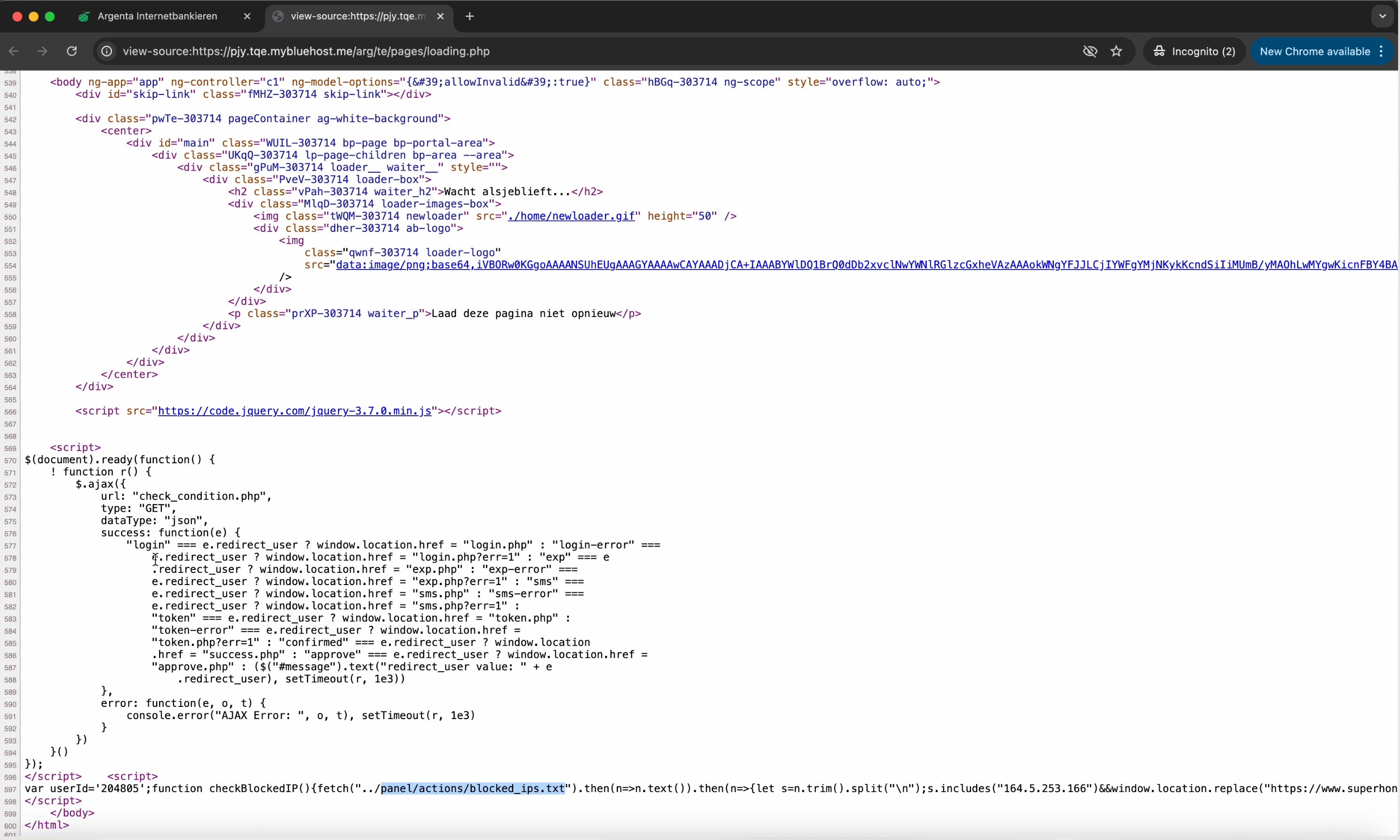
Task: Expand the tab search dropdown arrow
Action: pos(1383,16)
